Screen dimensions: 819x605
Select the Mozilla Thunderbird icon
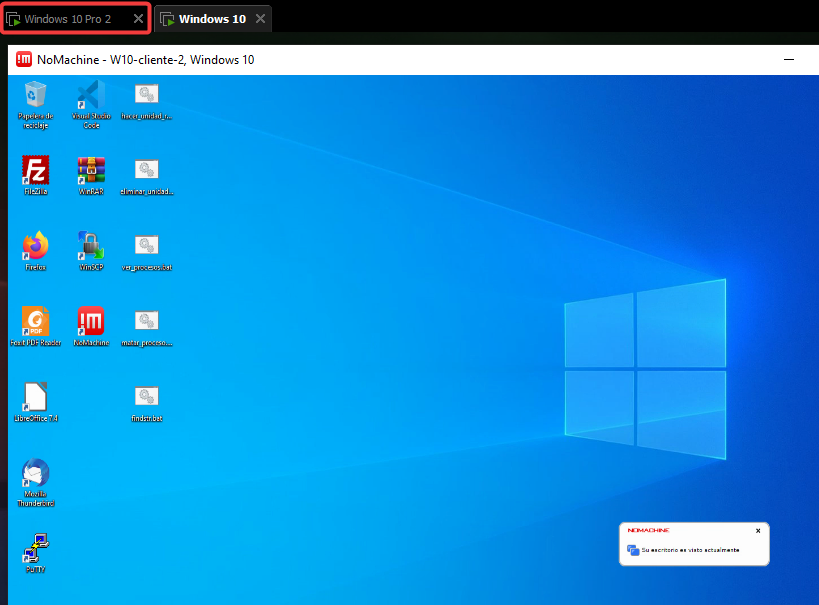pyautogui.click(x=36, y=474)
